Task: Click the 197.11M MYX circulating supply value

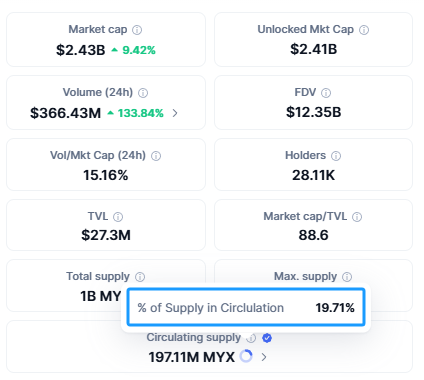Action: coord(192,357)
